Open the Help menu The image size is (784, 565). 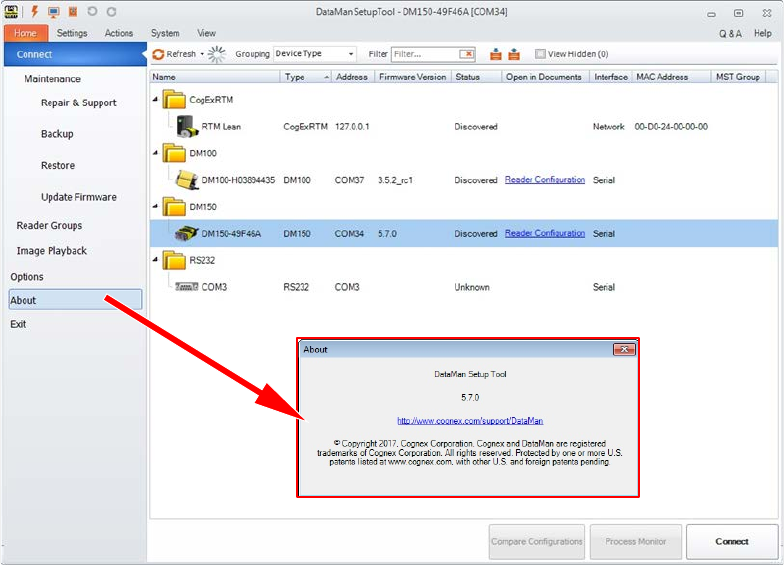pos(762,33)
